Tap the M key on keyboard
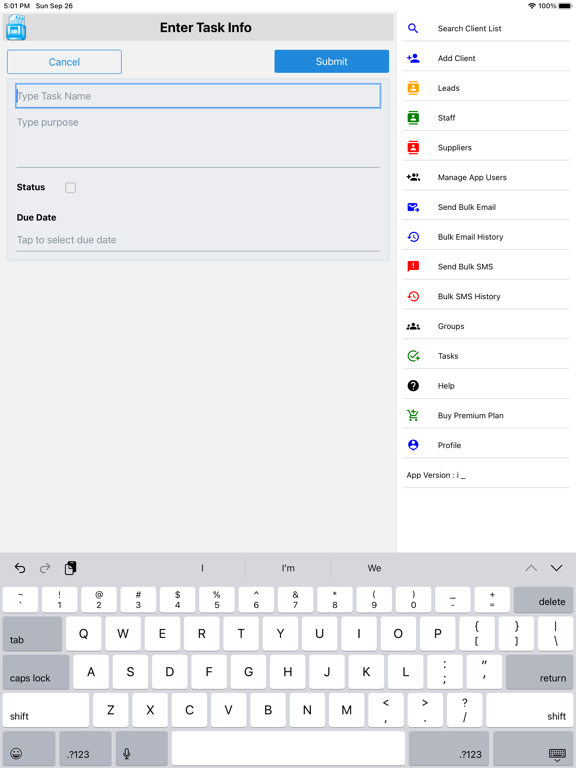Image resolution: width=576 pixels, height=768 pixels. (346, 710)
